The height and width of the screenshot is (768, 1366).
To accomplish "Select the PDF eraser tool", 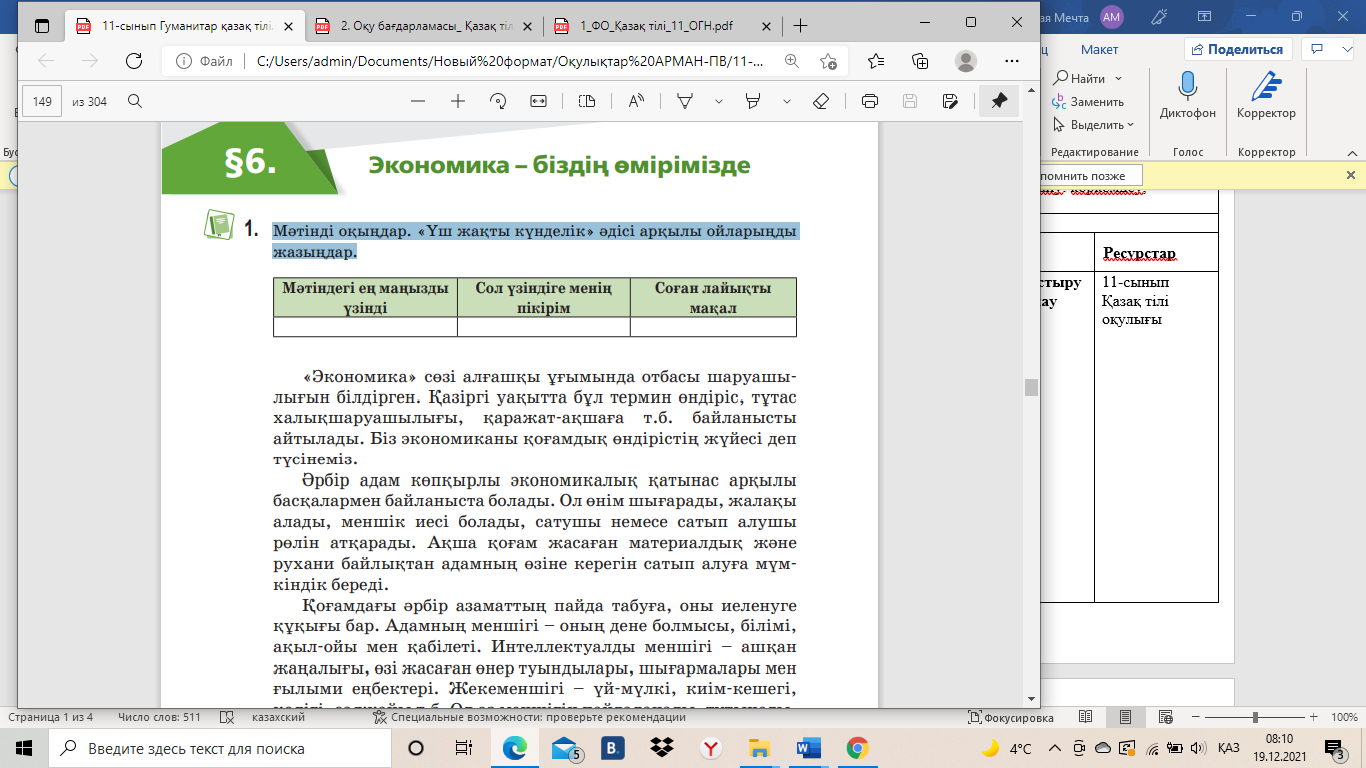I will 821,101.
